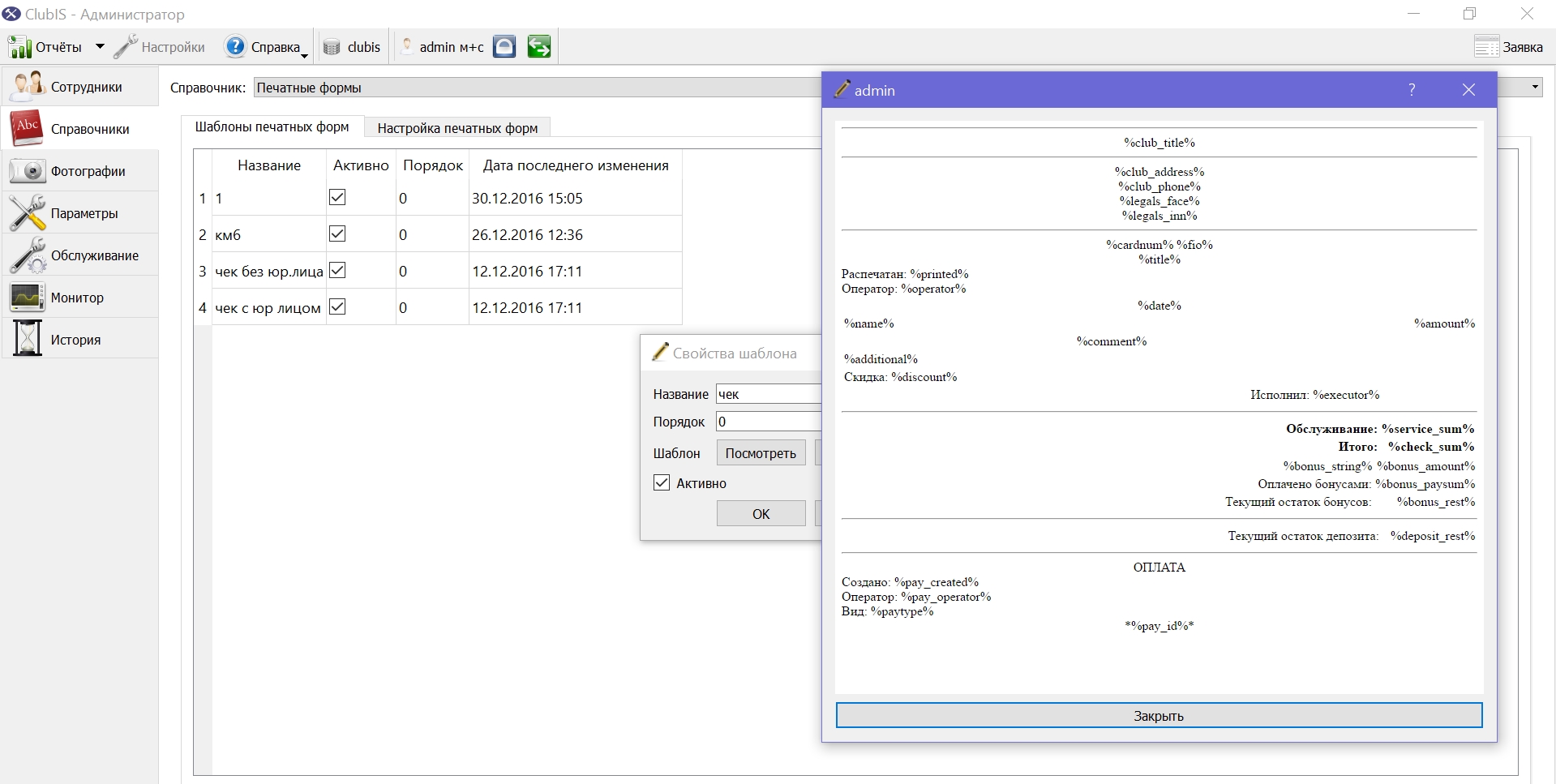This screenshot has width=1556, height=784.
Task: Open the Сотрудники section icon
Action: click(x=27, y=86)
